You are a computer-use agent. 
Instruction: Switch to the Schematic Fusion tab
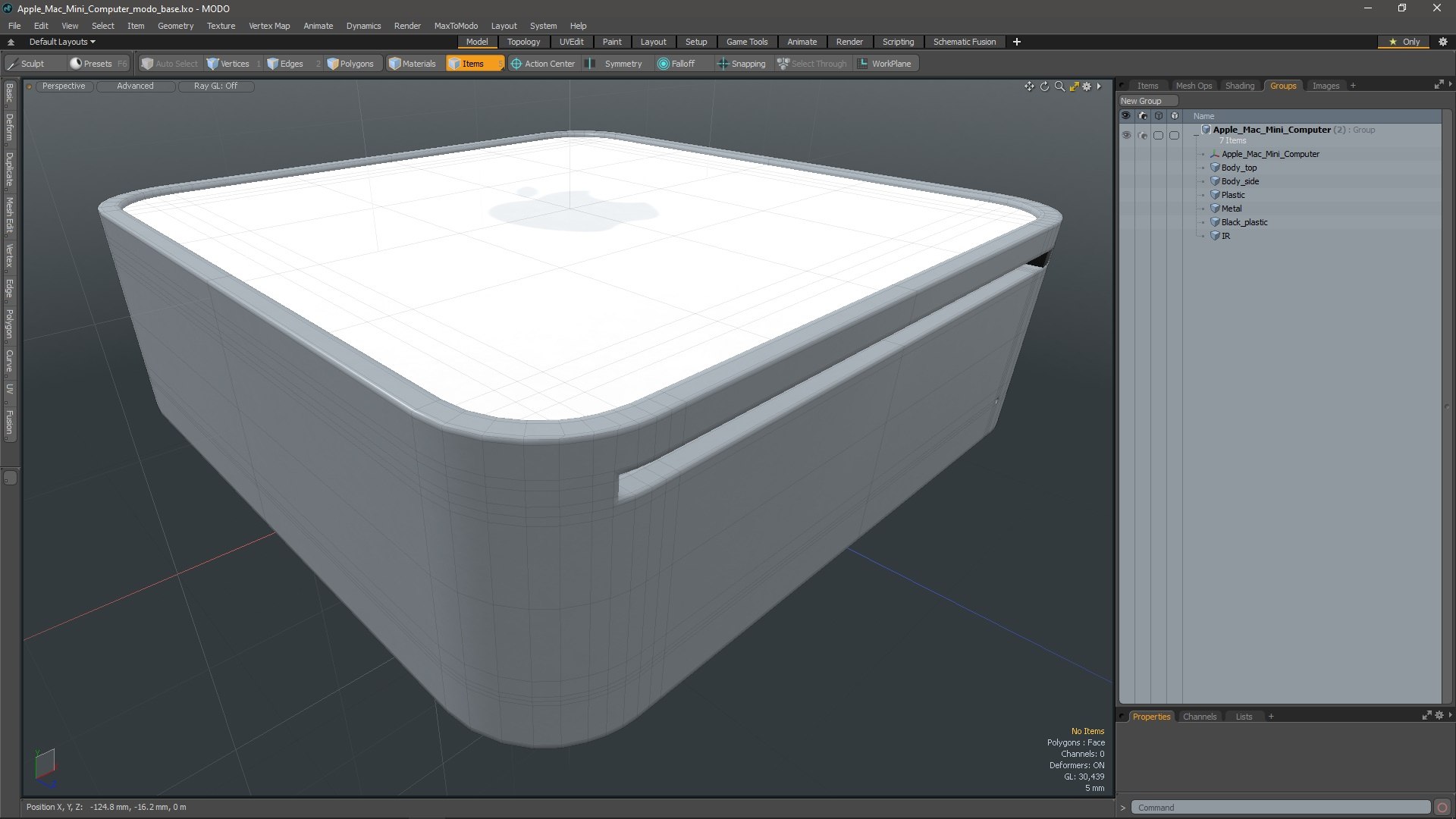[x=964, y=42]
